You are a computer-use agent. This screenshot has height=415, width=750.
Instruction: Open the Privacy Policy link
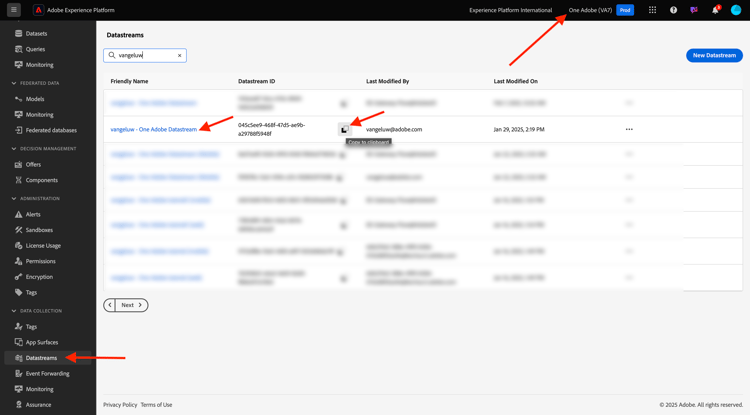(x=120, y=405)
